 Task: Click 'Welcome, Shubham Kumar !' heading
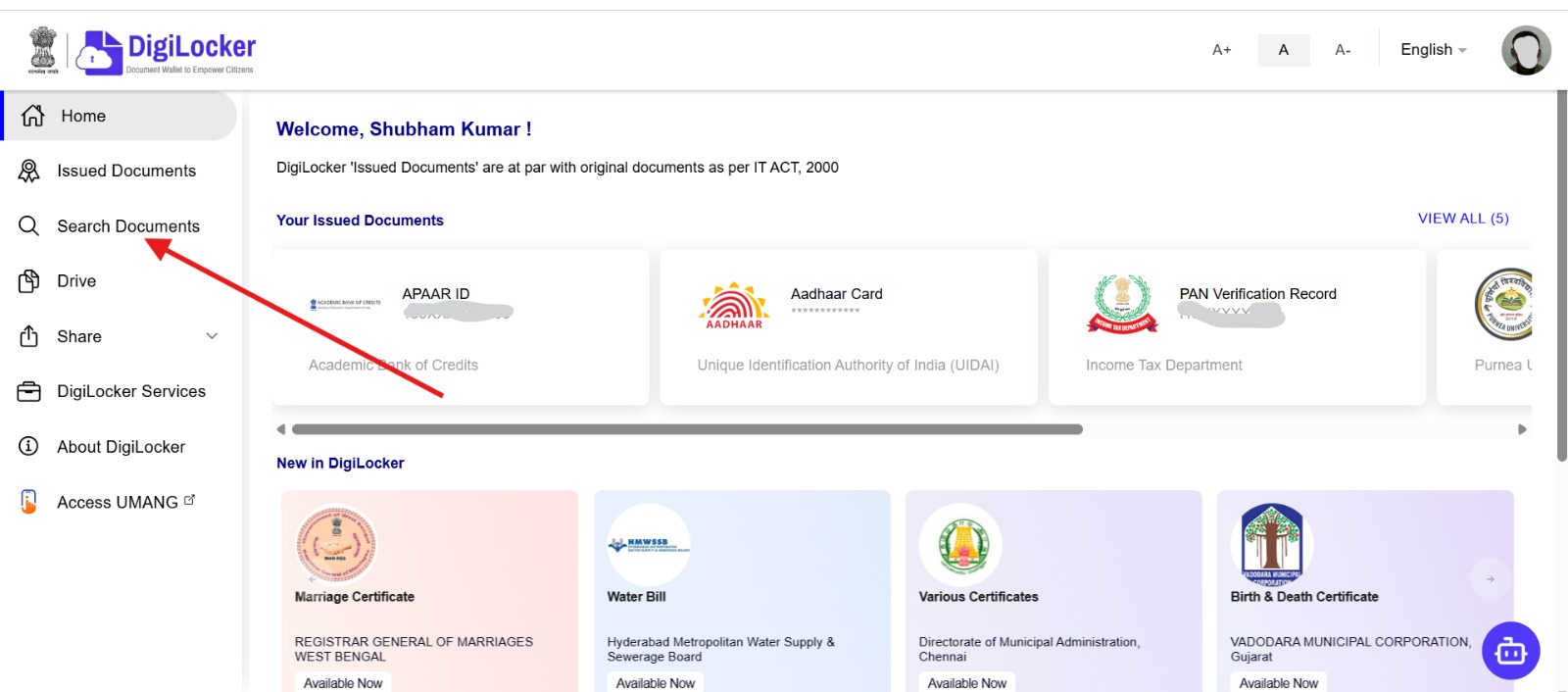tap(404, 129)
